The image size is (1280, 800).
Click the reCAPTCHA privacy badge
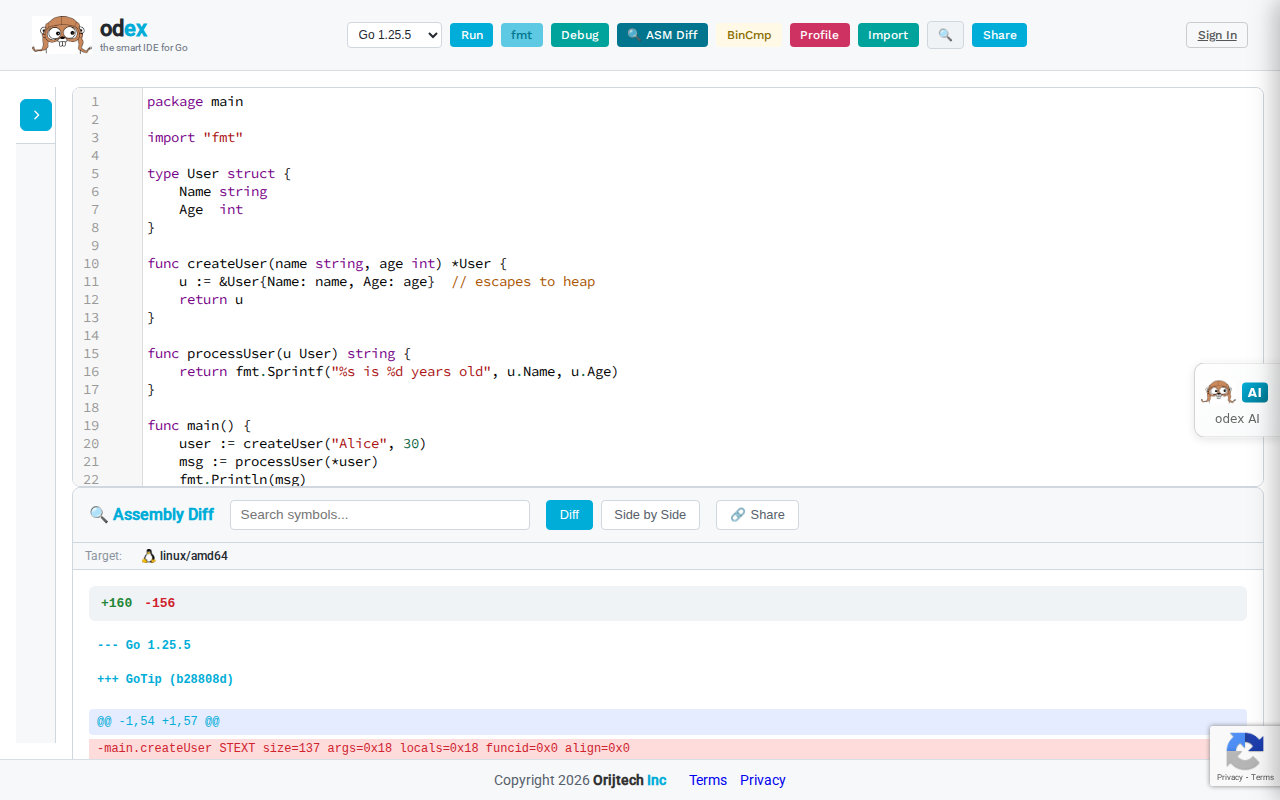[x=1245, y=756]
